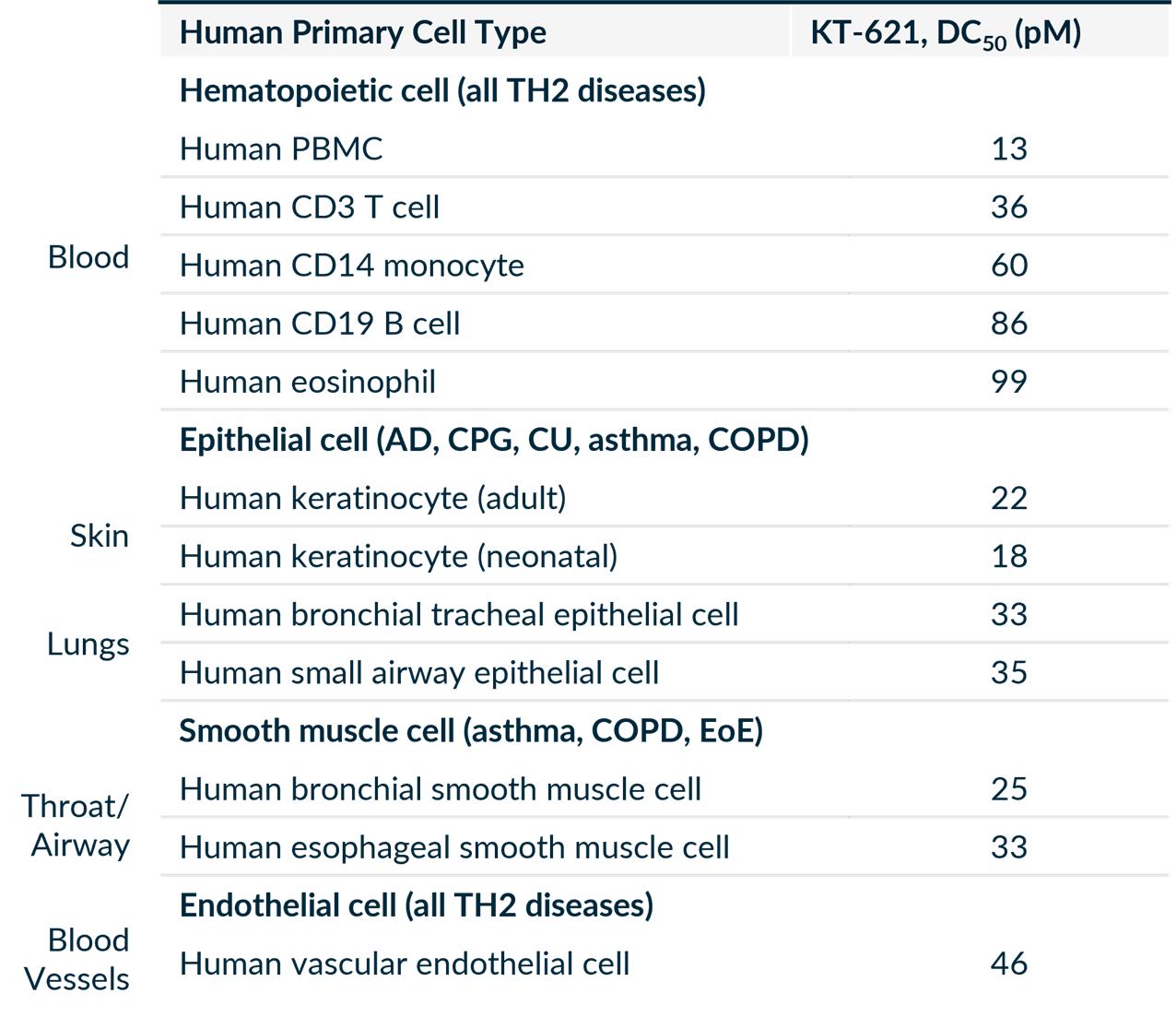Image resolution: width=1176 pixels, height=1017 pixels.
Task: Select the Smooth muscle cell section heading
Action: point(471,730)
